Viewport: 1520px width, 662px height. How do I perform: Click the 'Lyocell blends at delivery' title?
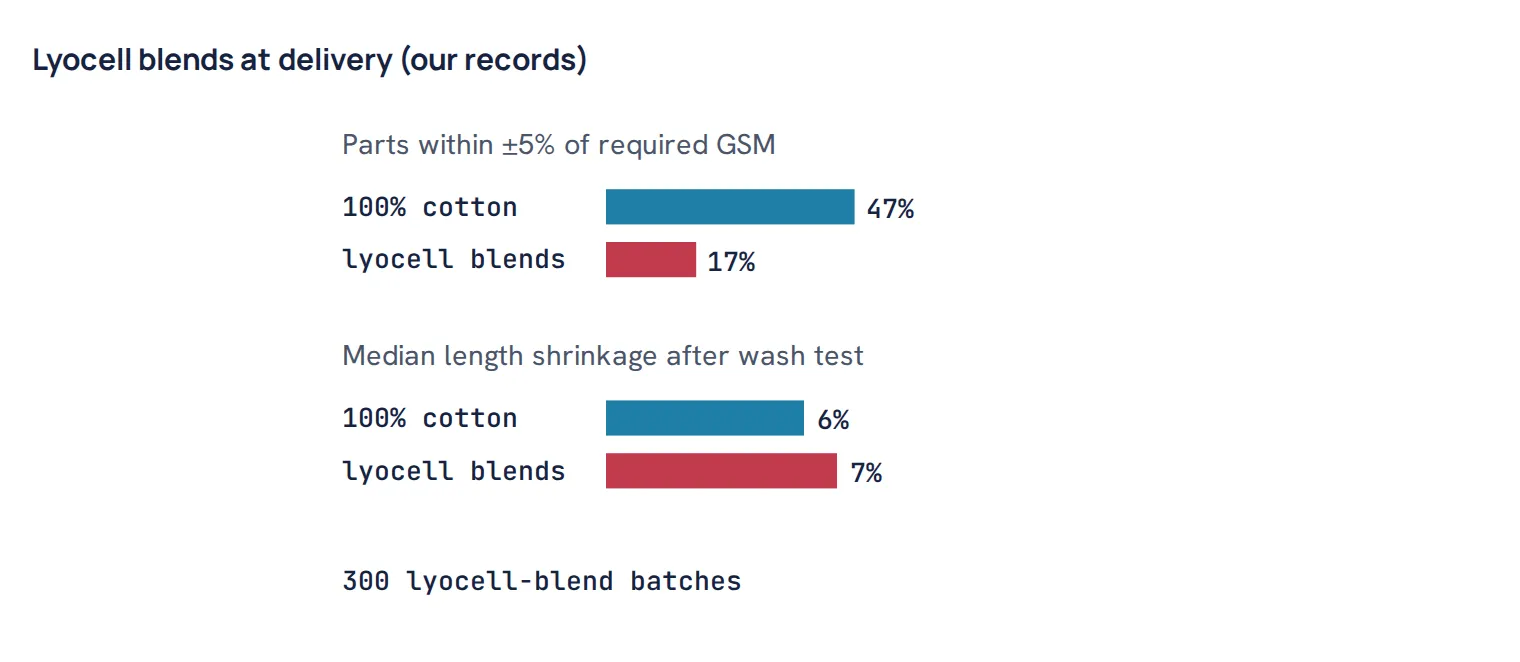coord(310,60)
